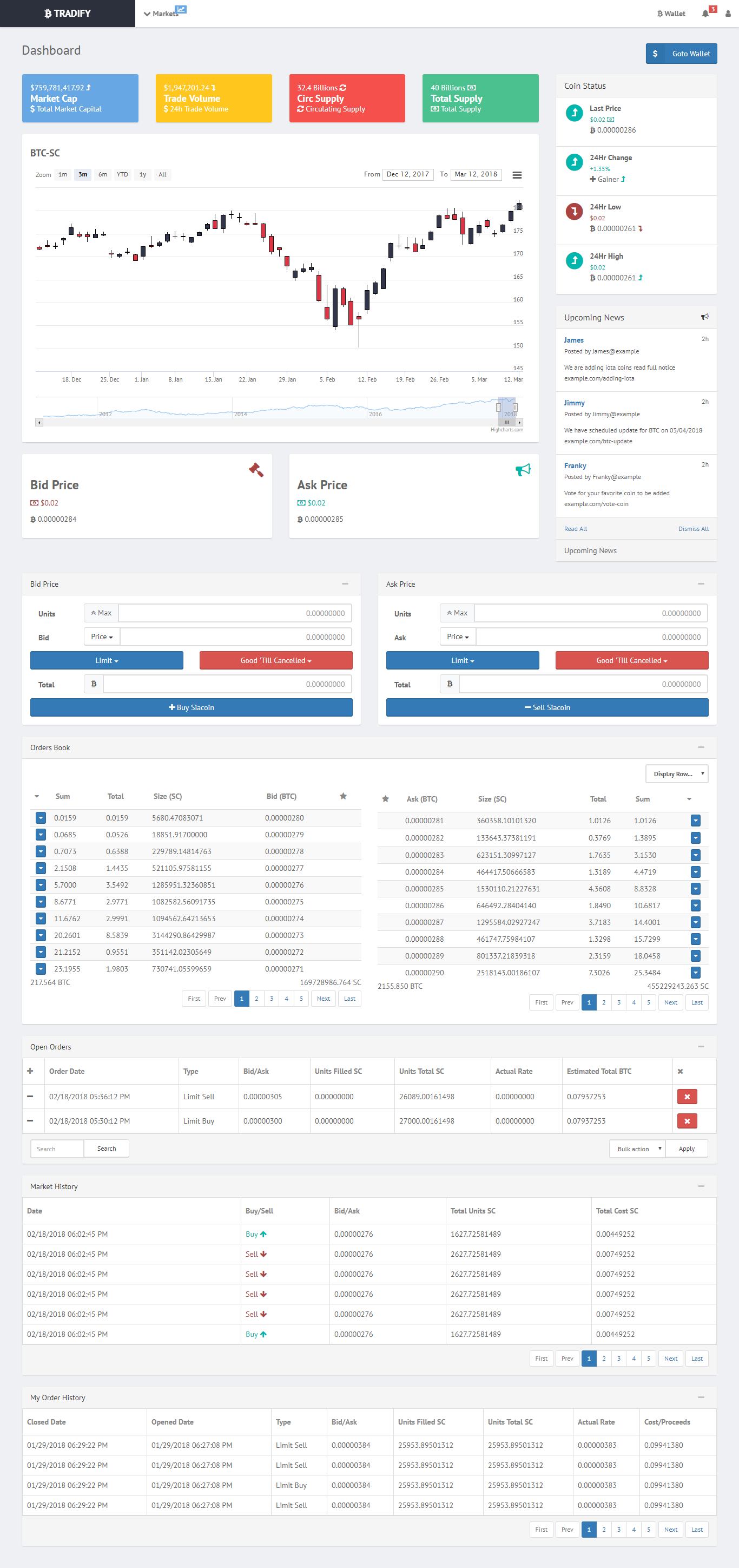Screen dimensions: 739x1568
Task: Click Next in bid orders pagination
Action: click(x=324, y=999)
